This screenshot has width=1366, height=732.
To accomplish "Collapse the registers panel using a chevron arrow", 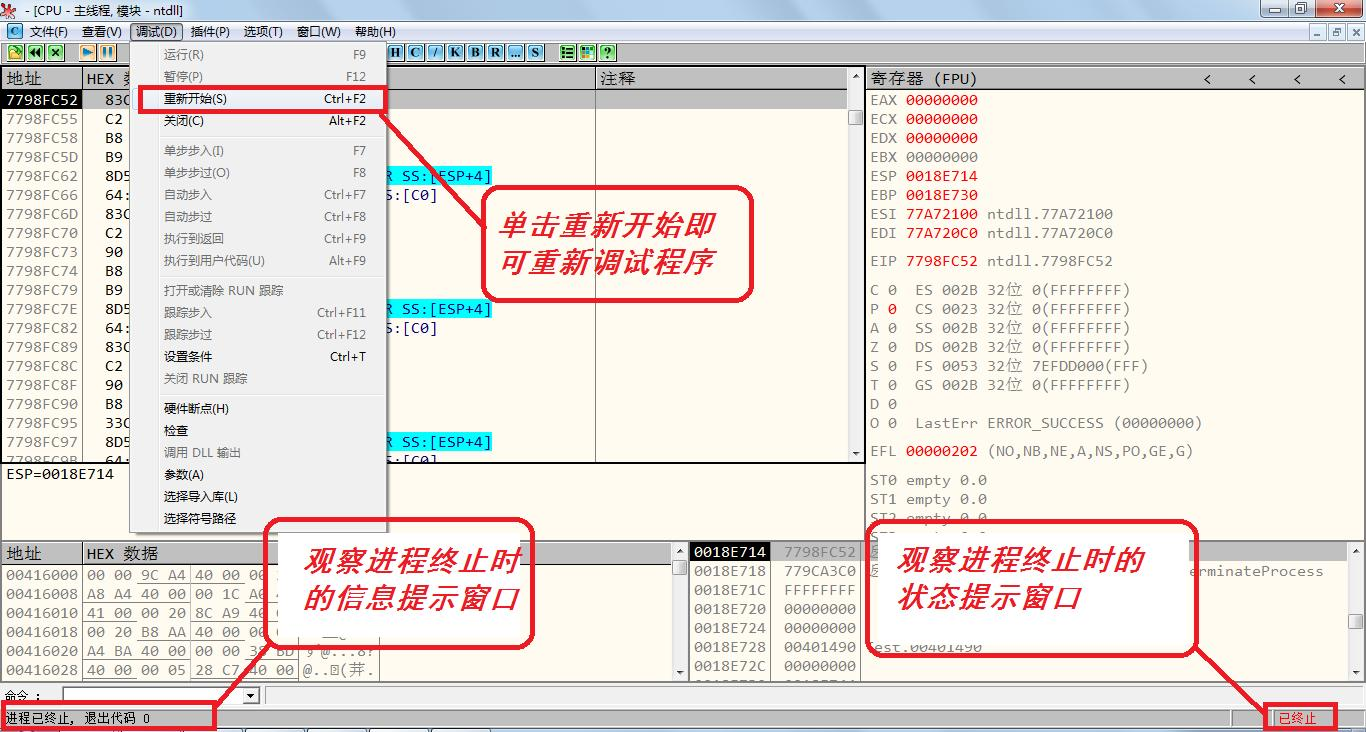I will [1206, 78].
